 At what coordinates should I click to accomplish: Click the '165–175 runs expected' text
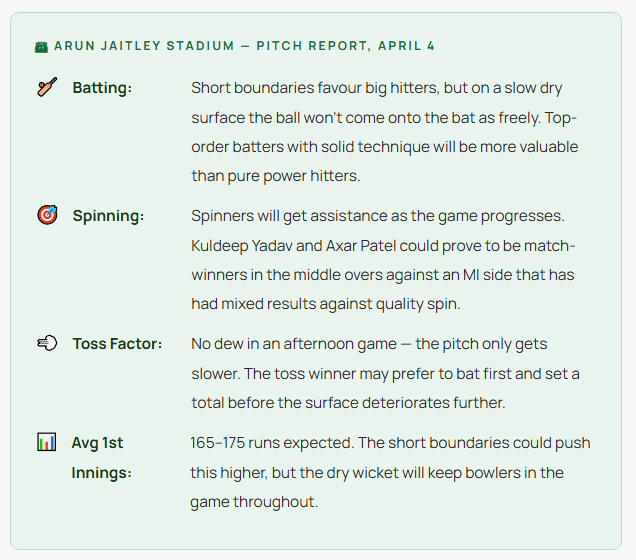click(x=267, y=442)
